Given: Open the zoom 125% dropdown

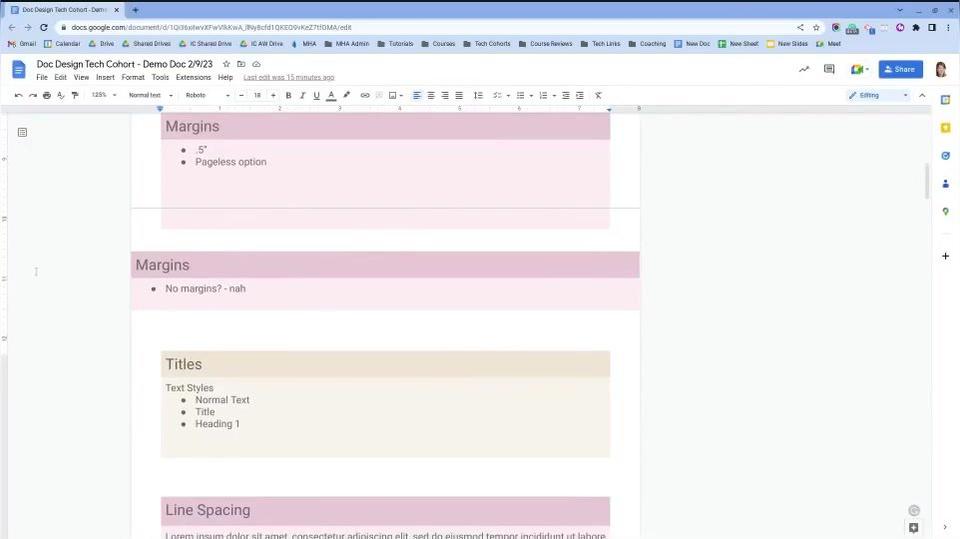Looking at the screenshot, I should coord(104,95).
